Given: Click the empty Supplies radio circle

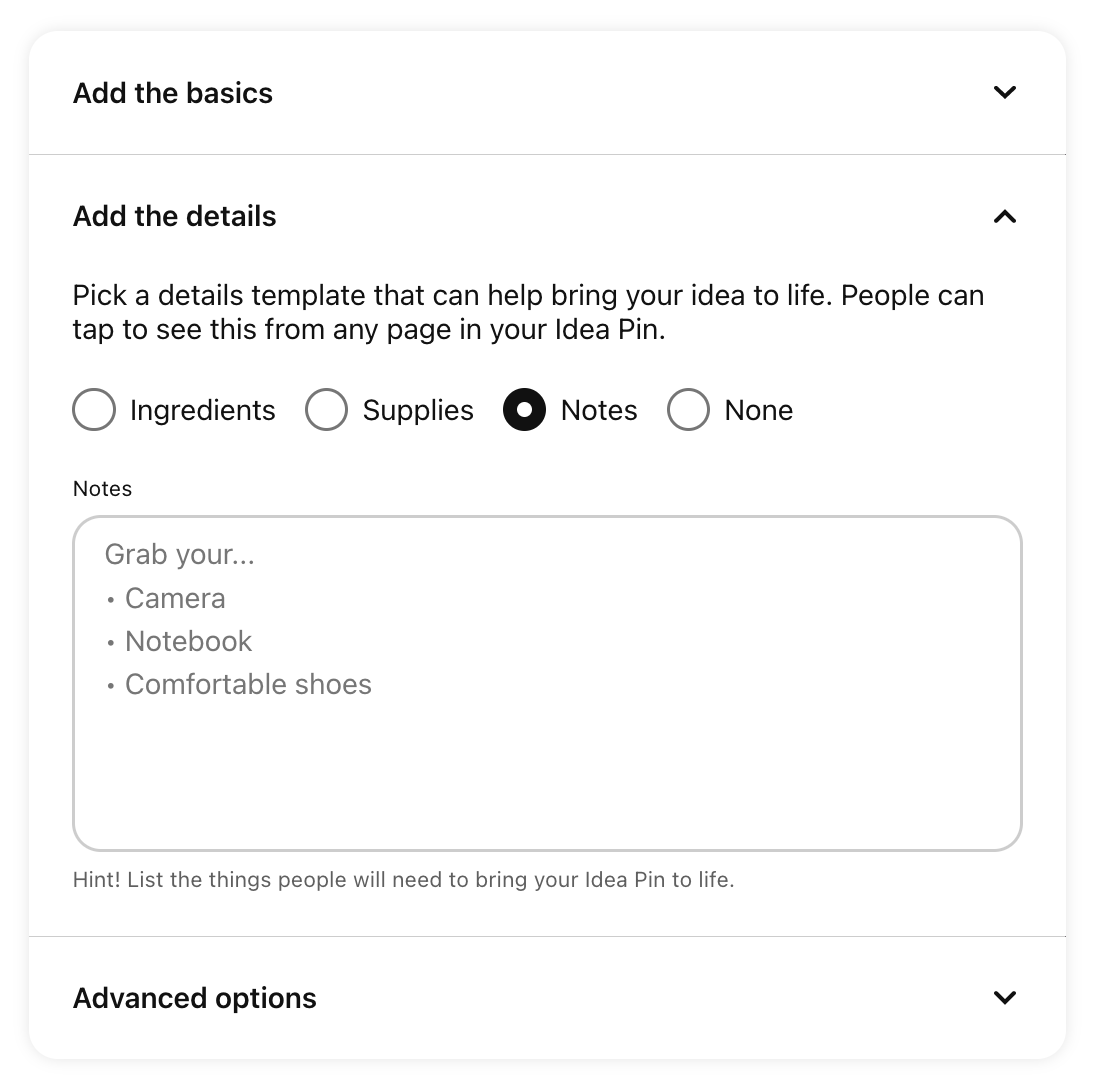Looking at the screenshot, I should coord(326,409).
